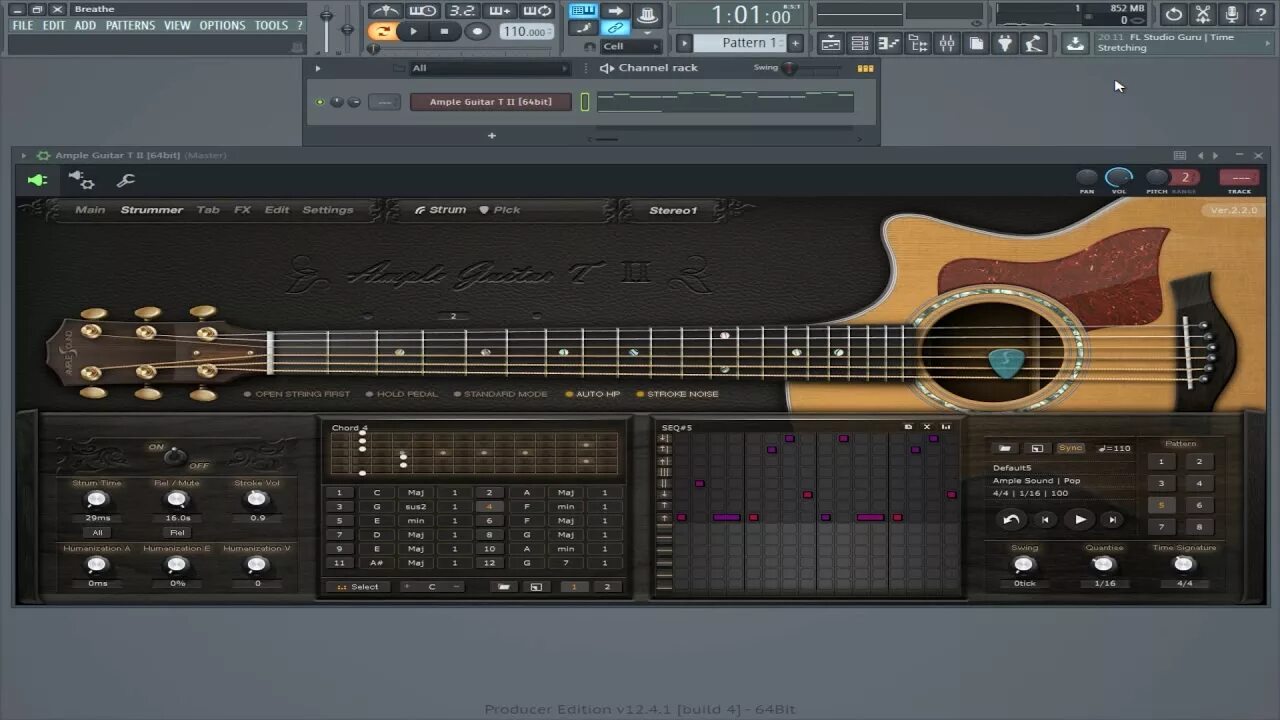Click the FL Studio record button
This screenshot has width=1280, height=720.
pyautogui.click(x=477, y=31)
